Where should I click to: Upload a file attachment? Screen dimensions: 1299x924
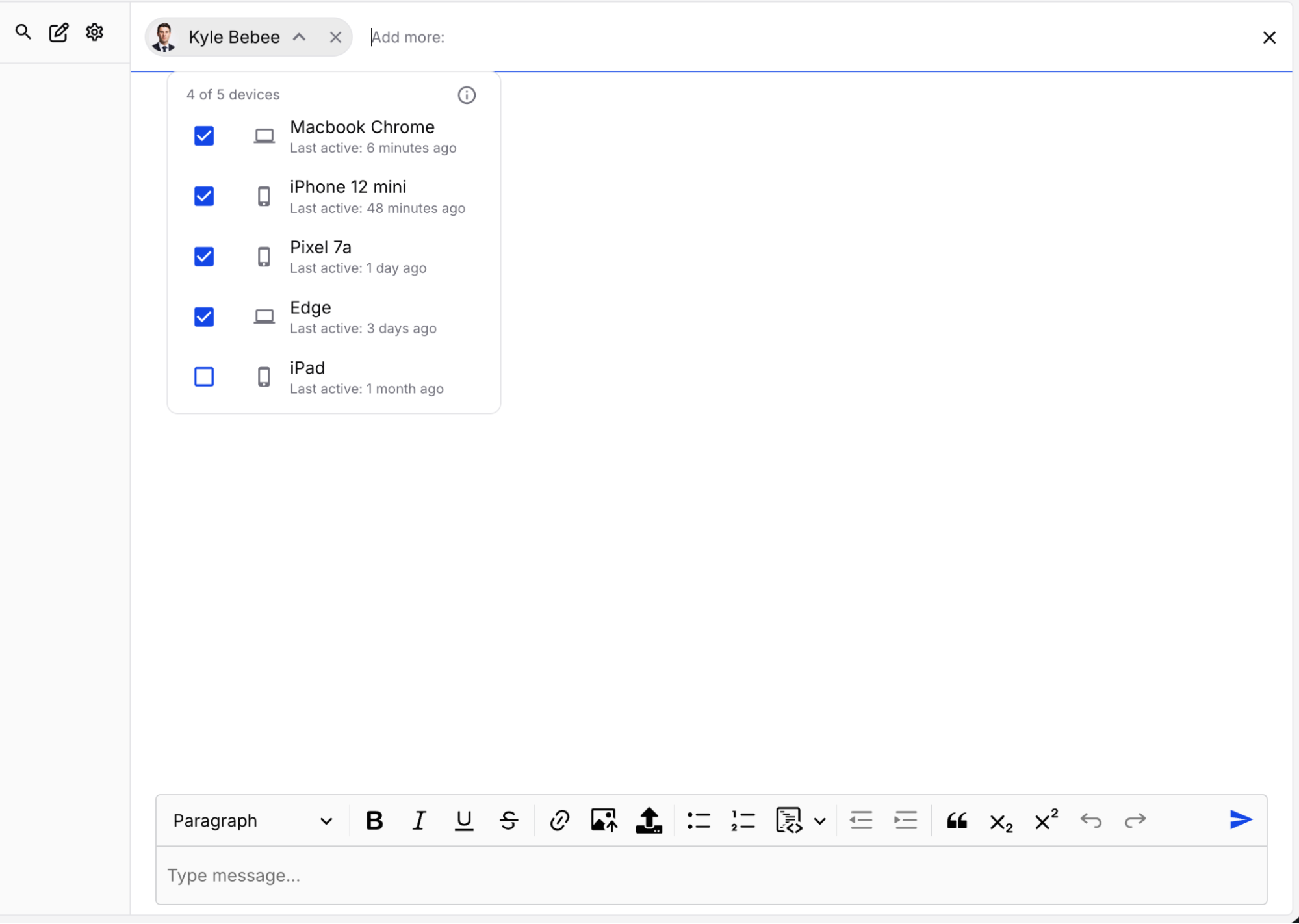click(649, 821)
